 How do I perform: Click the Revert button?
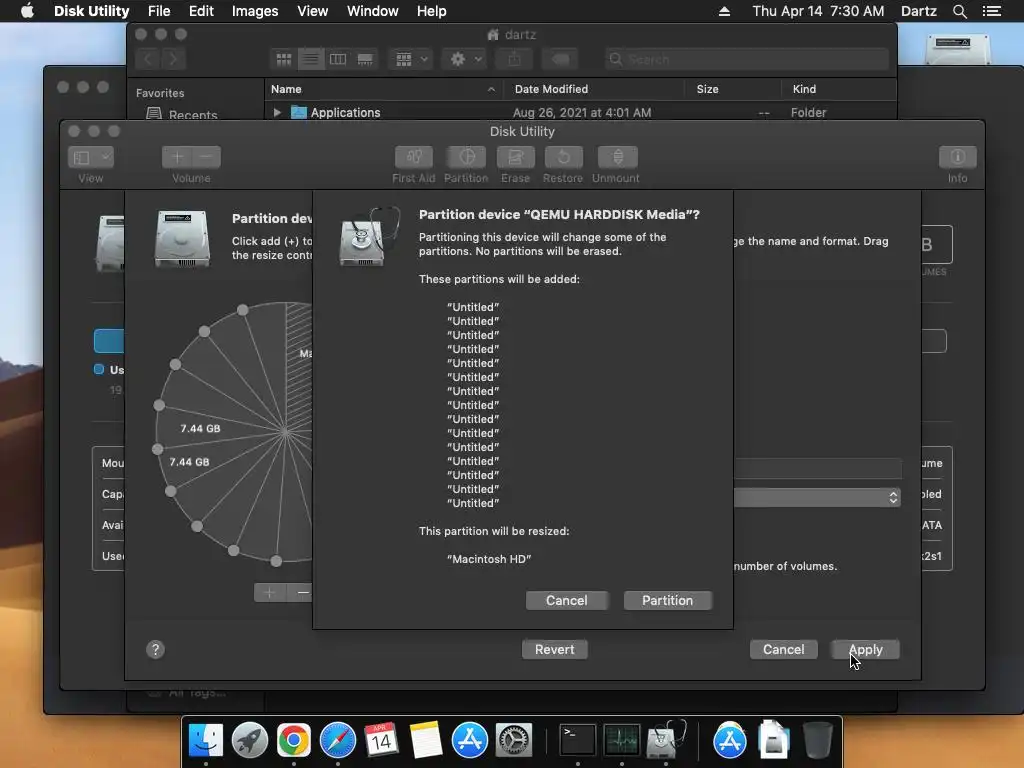click(554, 649)
